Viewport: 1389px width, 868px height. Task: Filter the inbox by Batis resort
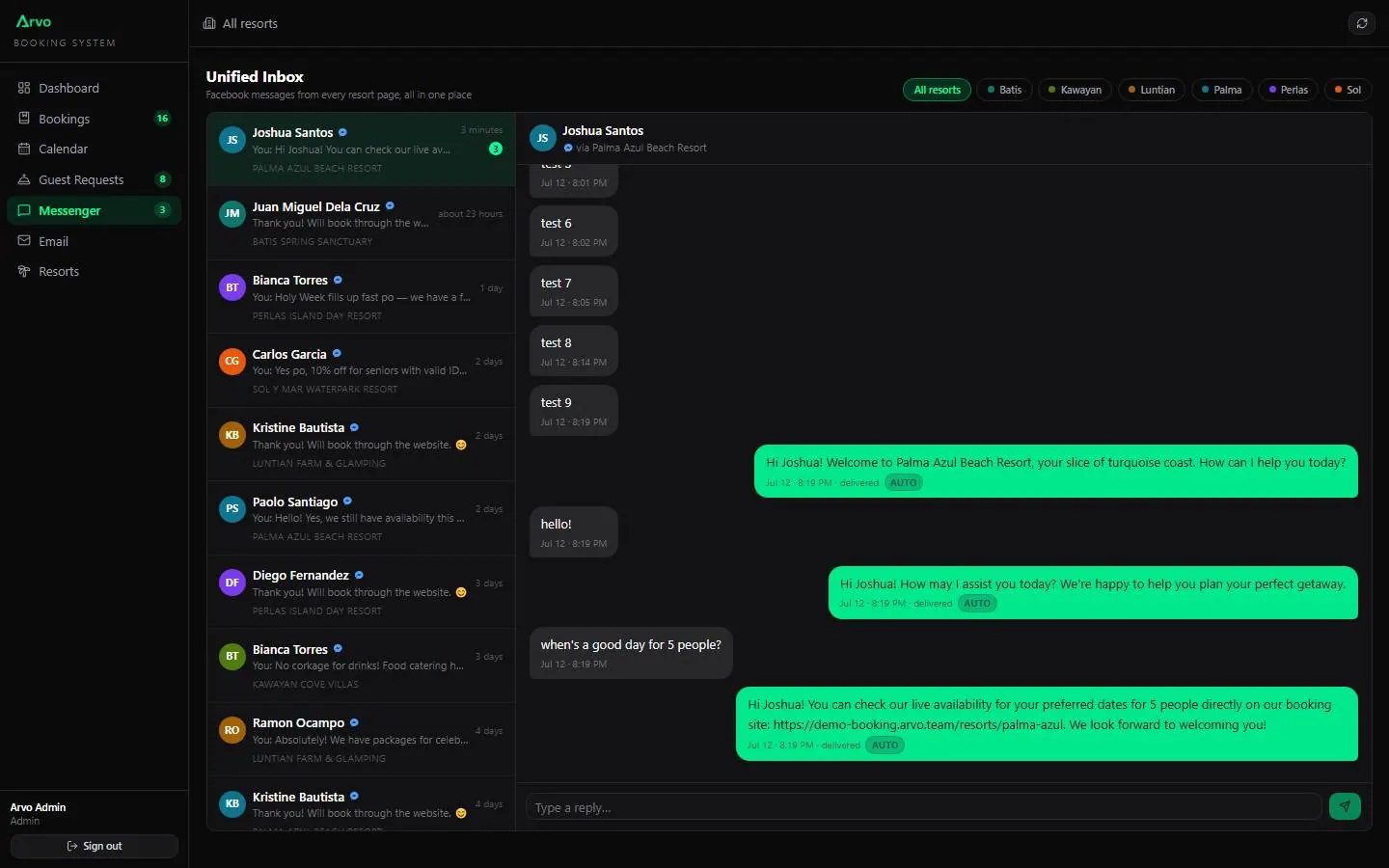point(1004,90)
